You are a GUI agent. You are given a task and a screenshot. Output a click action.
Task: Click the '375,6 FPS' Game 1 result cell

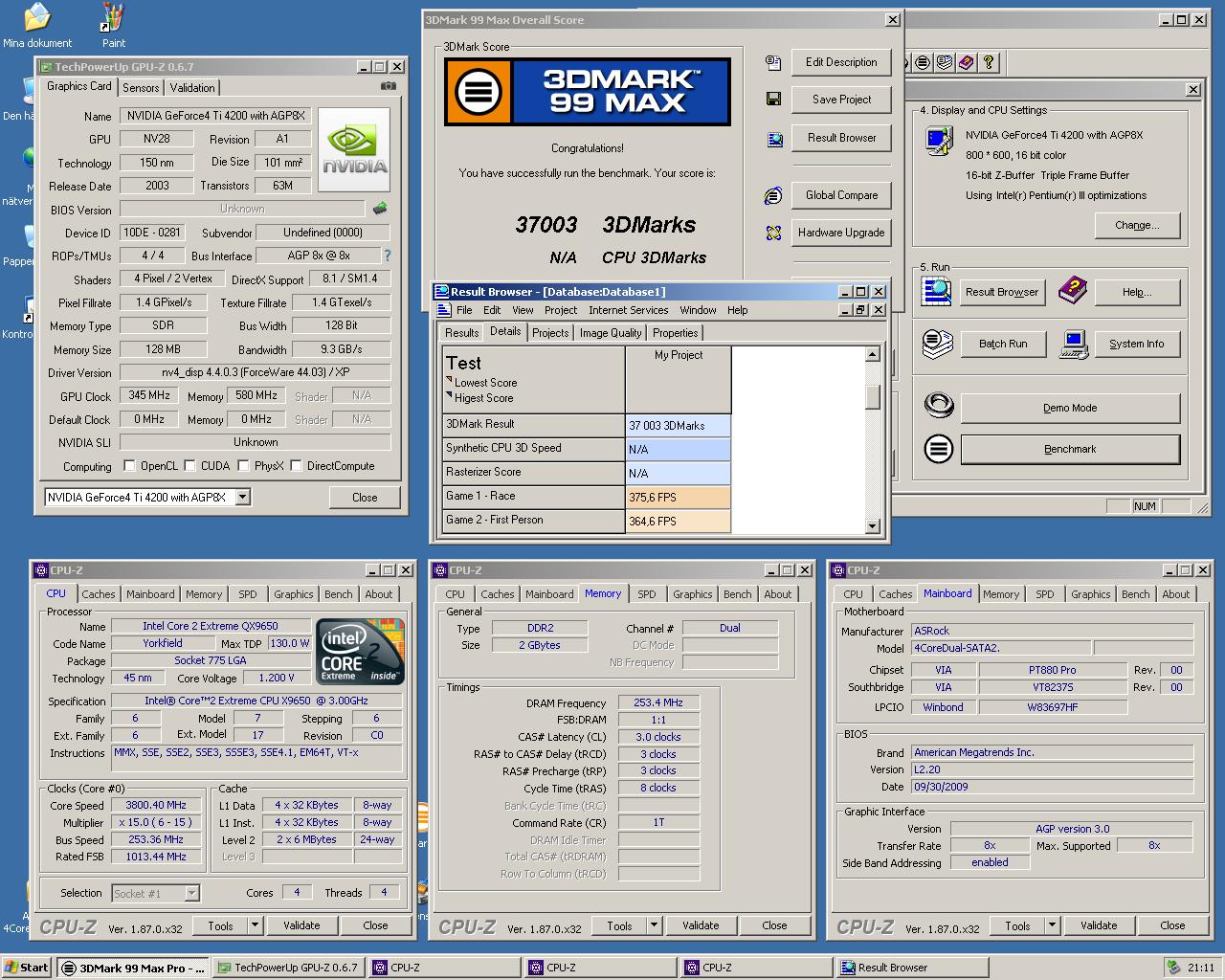[x=678, y=498]
